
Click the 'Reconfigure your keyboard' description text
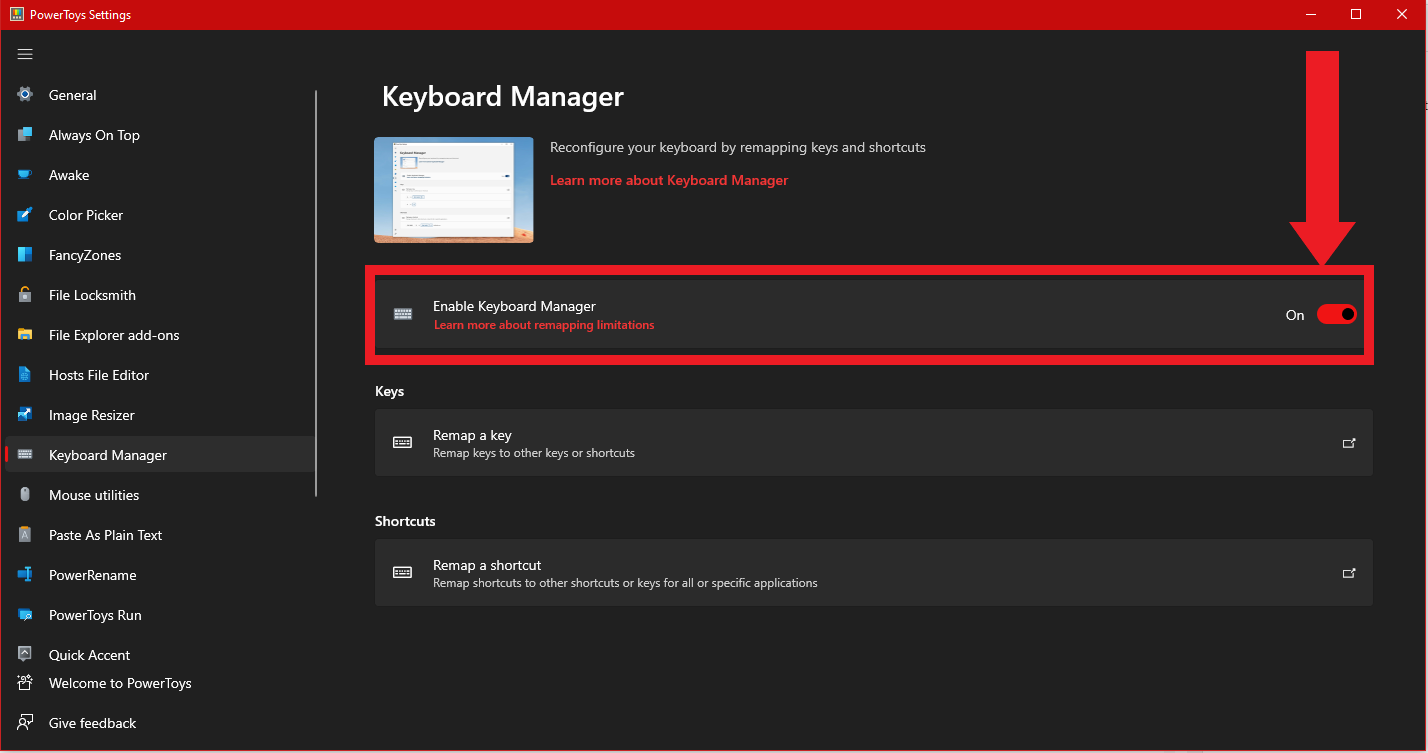738,148
